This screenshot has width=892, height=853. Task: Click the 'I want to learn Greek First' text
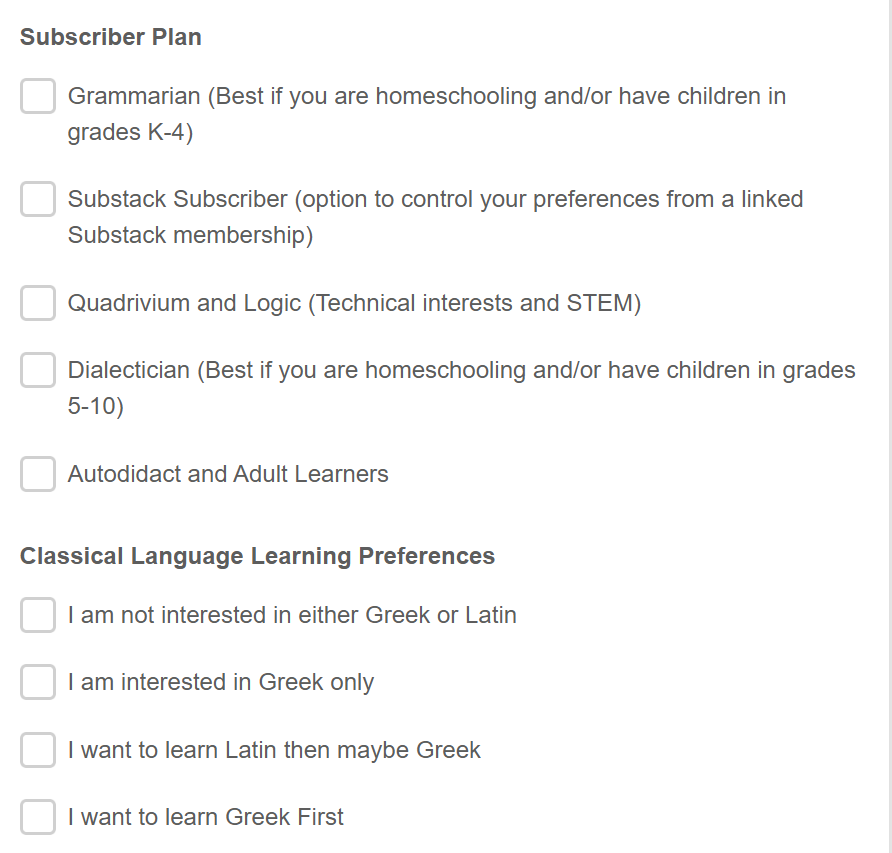point(206,817)
